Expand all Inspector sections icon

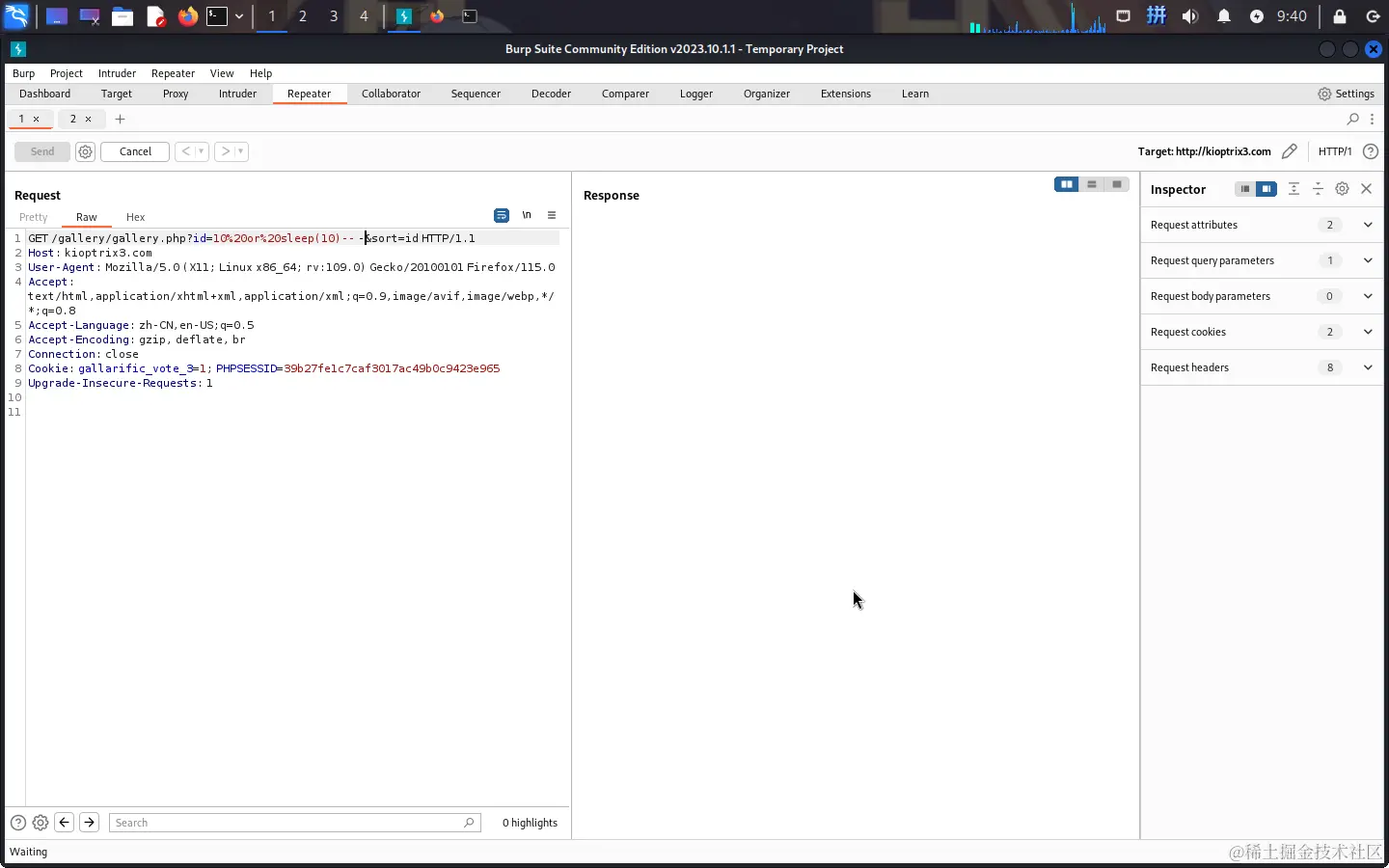tap(1294, 189)
